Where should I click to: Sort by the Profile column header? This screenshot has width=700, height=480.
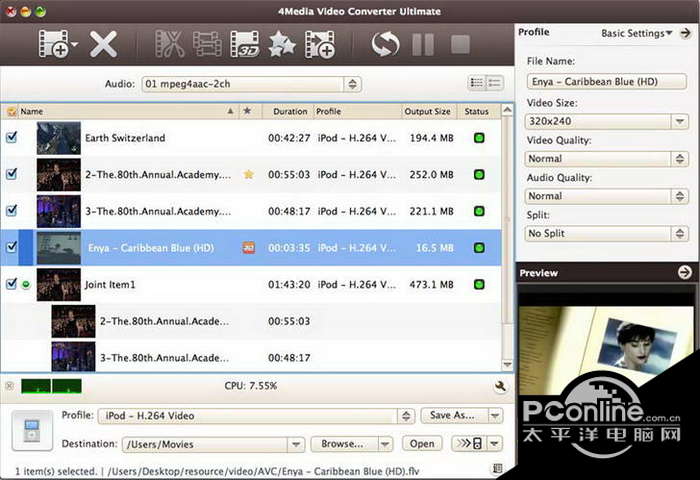coord(357,111)
